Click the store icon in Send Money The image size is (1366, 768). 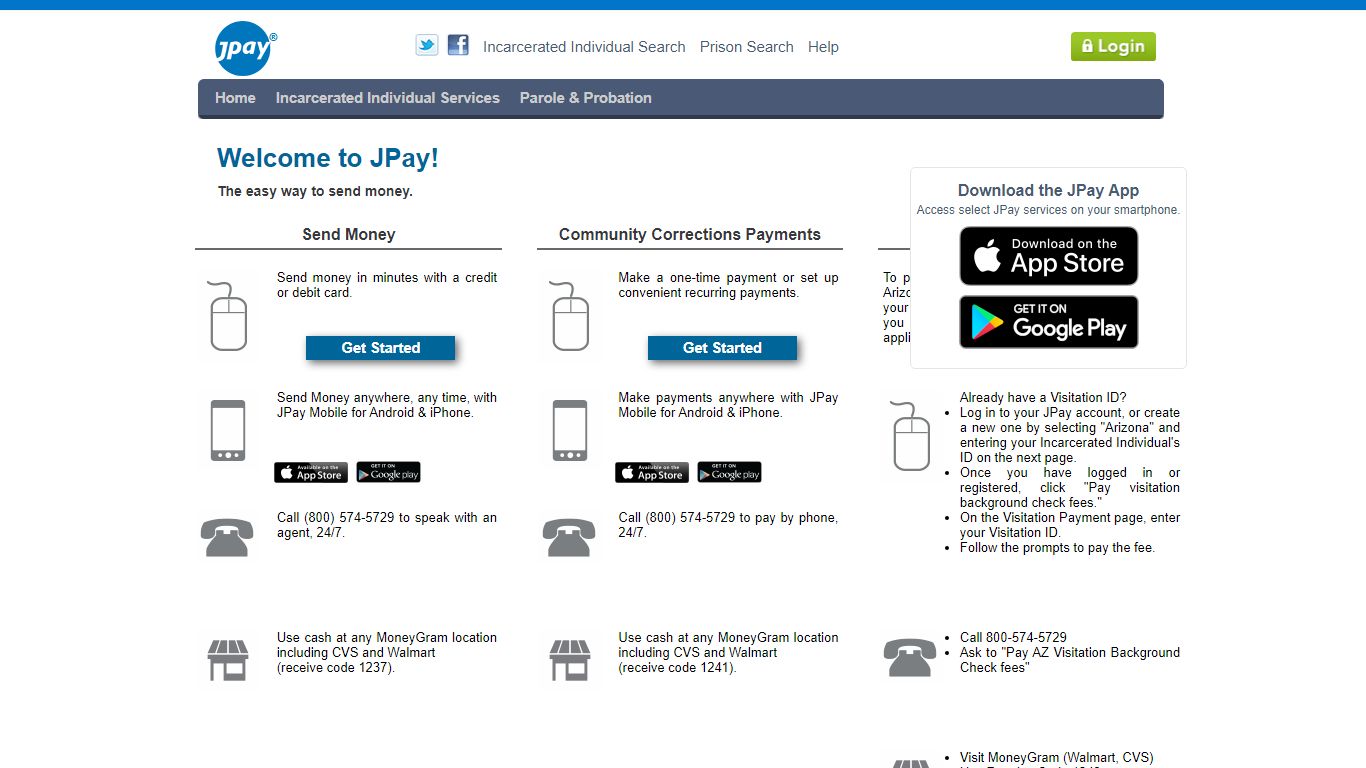click(228, 660)
